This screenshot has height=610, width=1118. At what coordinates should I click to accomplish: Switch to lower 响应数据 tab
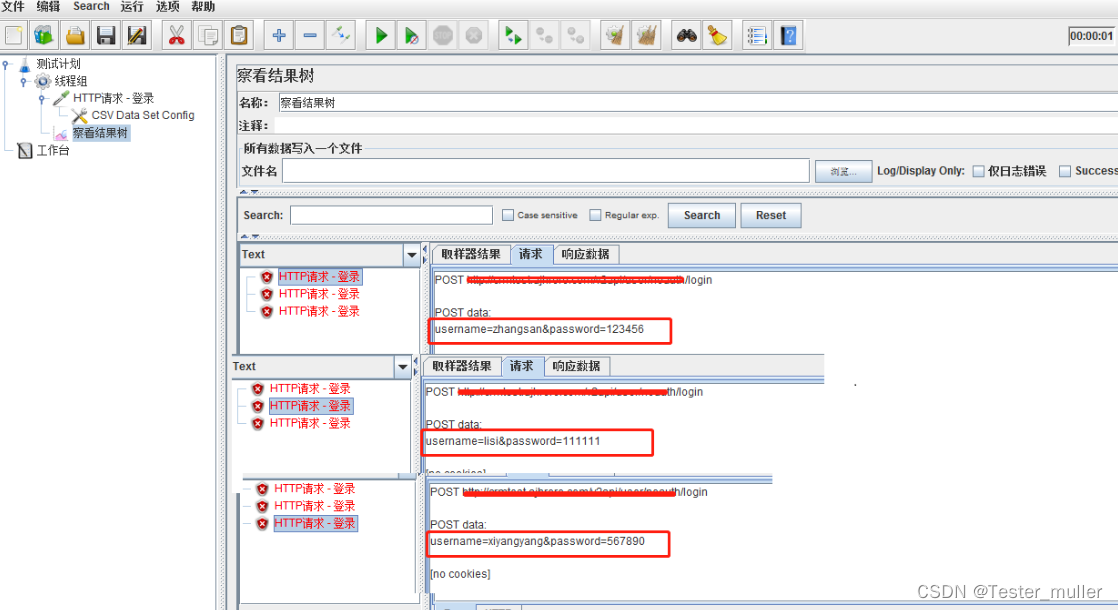pyautogui.click(x=576, y=366)
